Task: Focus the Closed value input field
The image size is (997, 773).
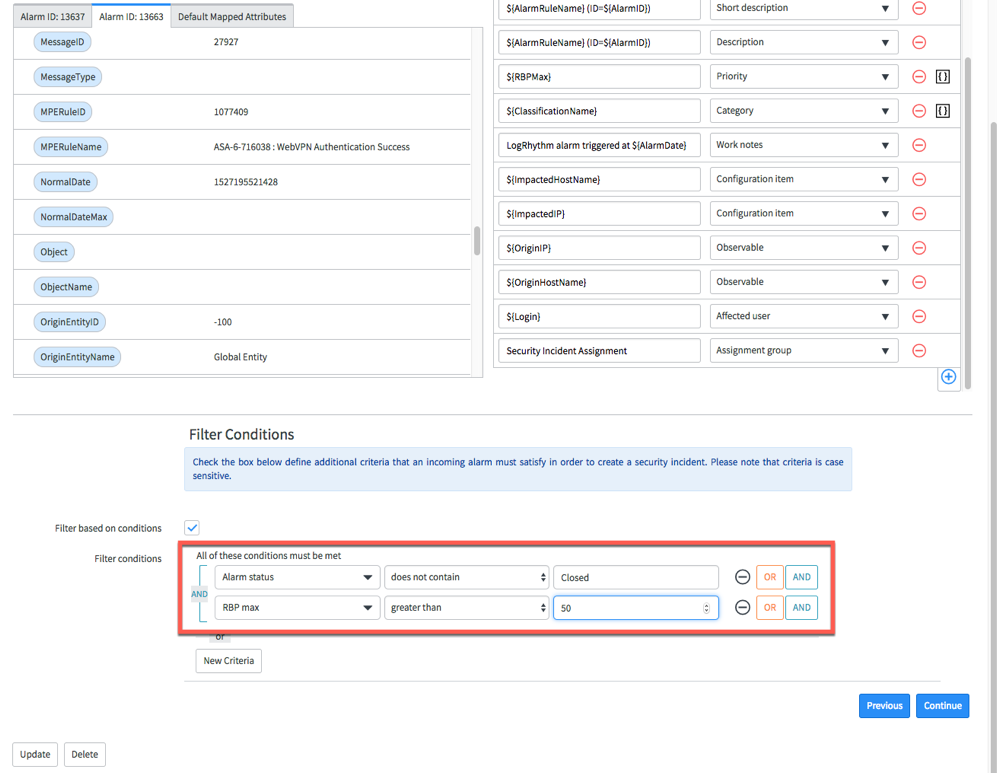Action: (636, 577)
